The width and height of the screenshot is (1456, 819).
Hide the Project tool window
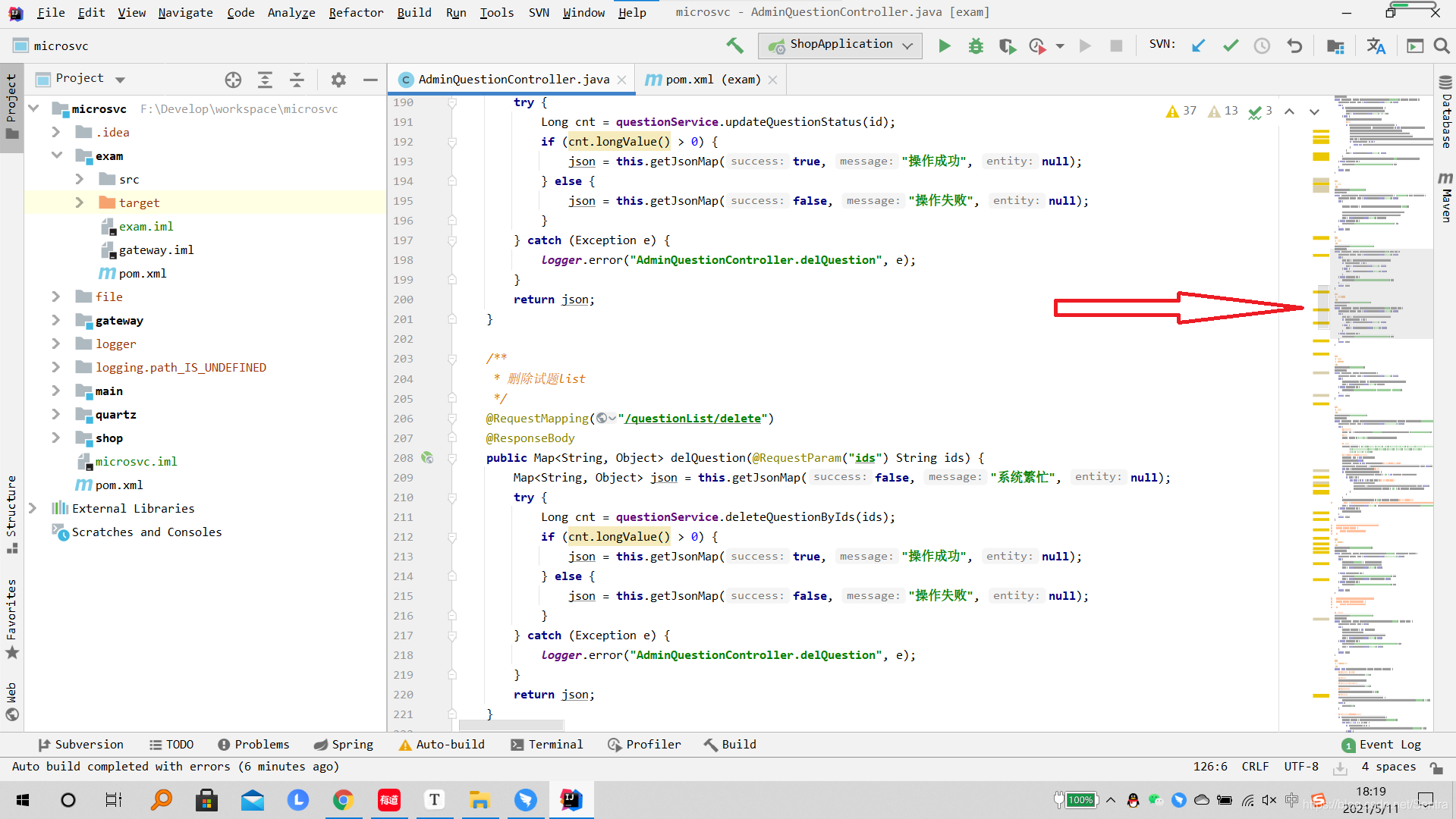tap(370, 79)
